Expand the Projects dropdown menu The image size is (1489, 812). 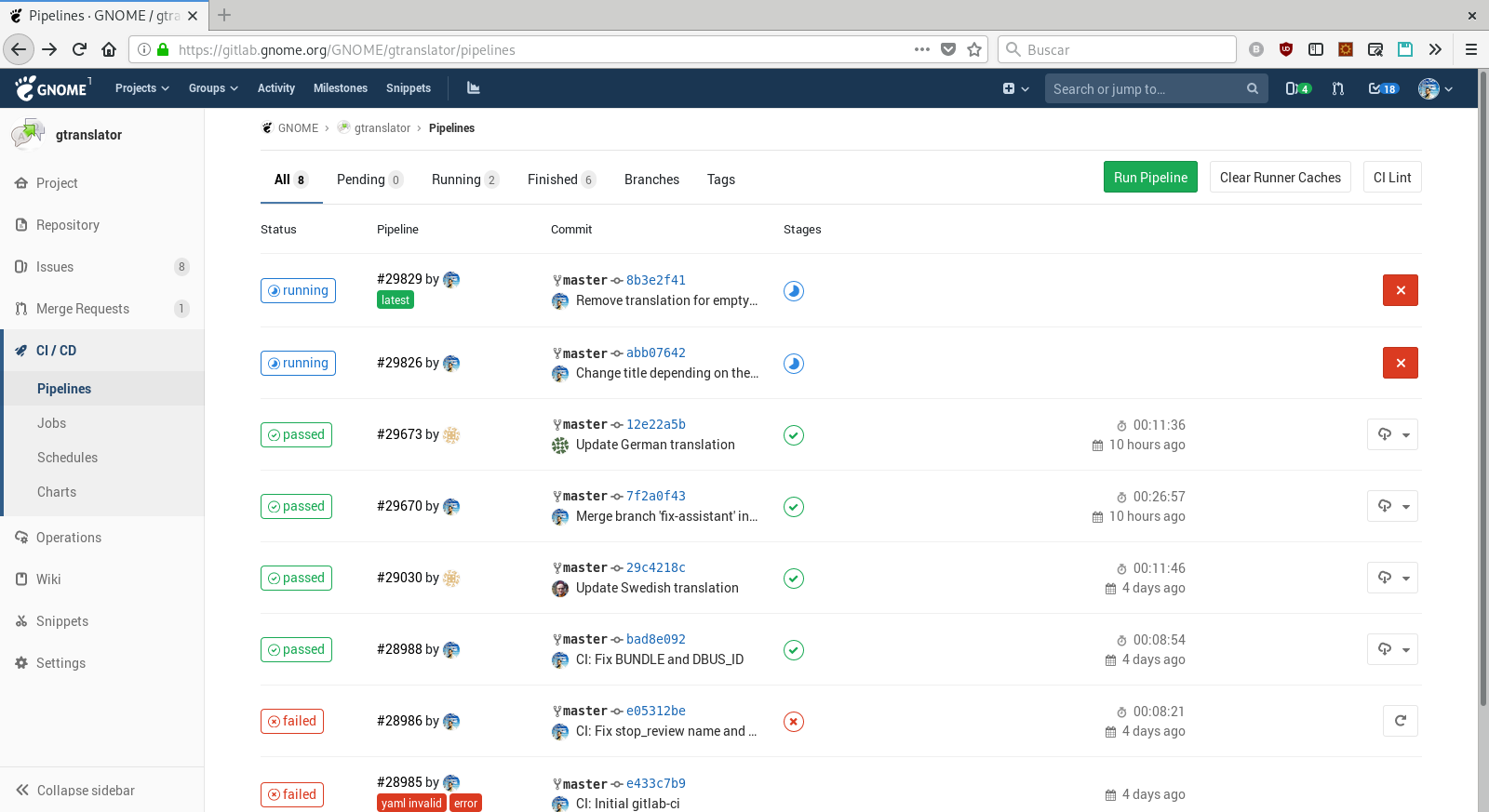pyautogui.click(x=142, y=88)
